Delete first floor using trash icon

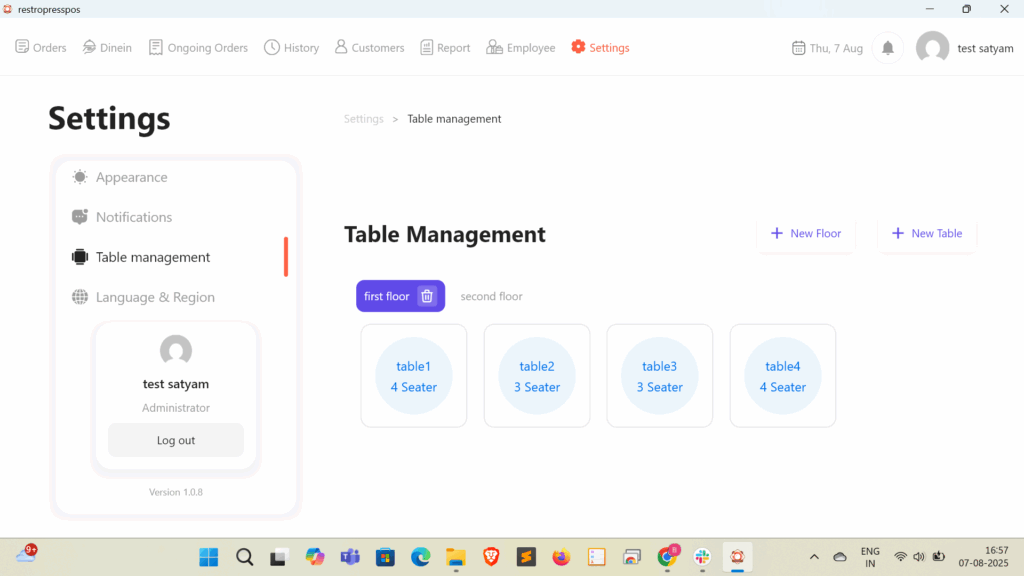pos(427,296)
